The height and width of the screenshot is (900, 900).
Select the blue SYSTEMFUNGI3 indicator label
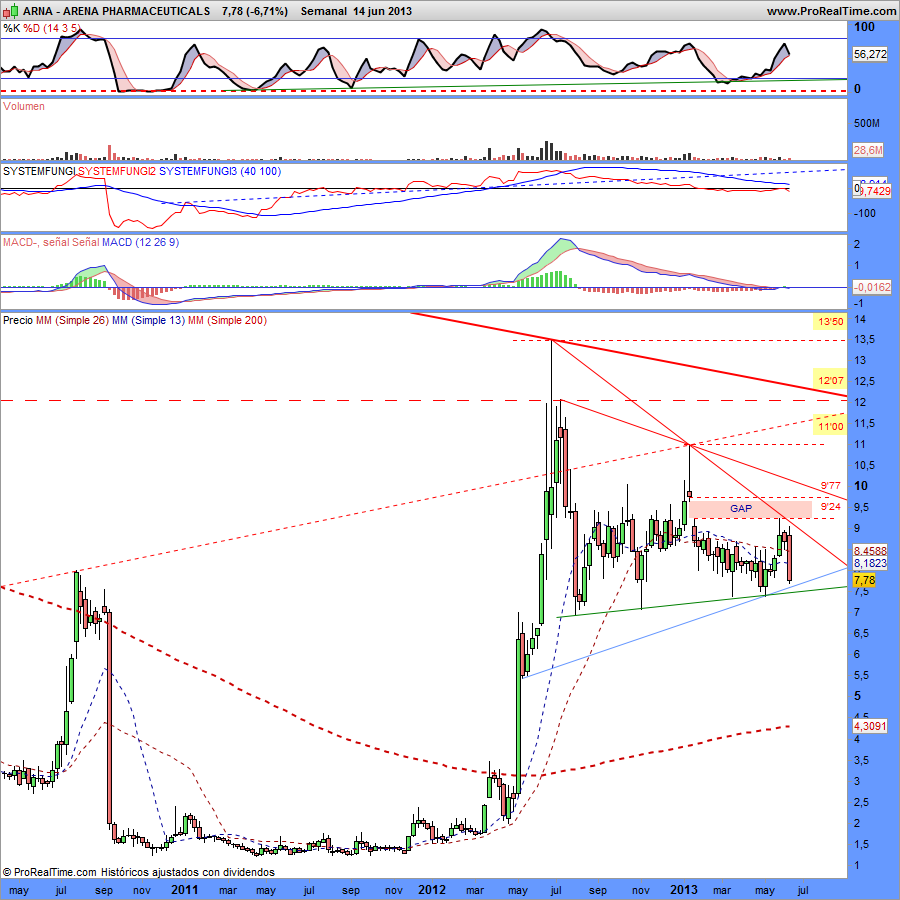pyautogui.click(x=198, y=171)
